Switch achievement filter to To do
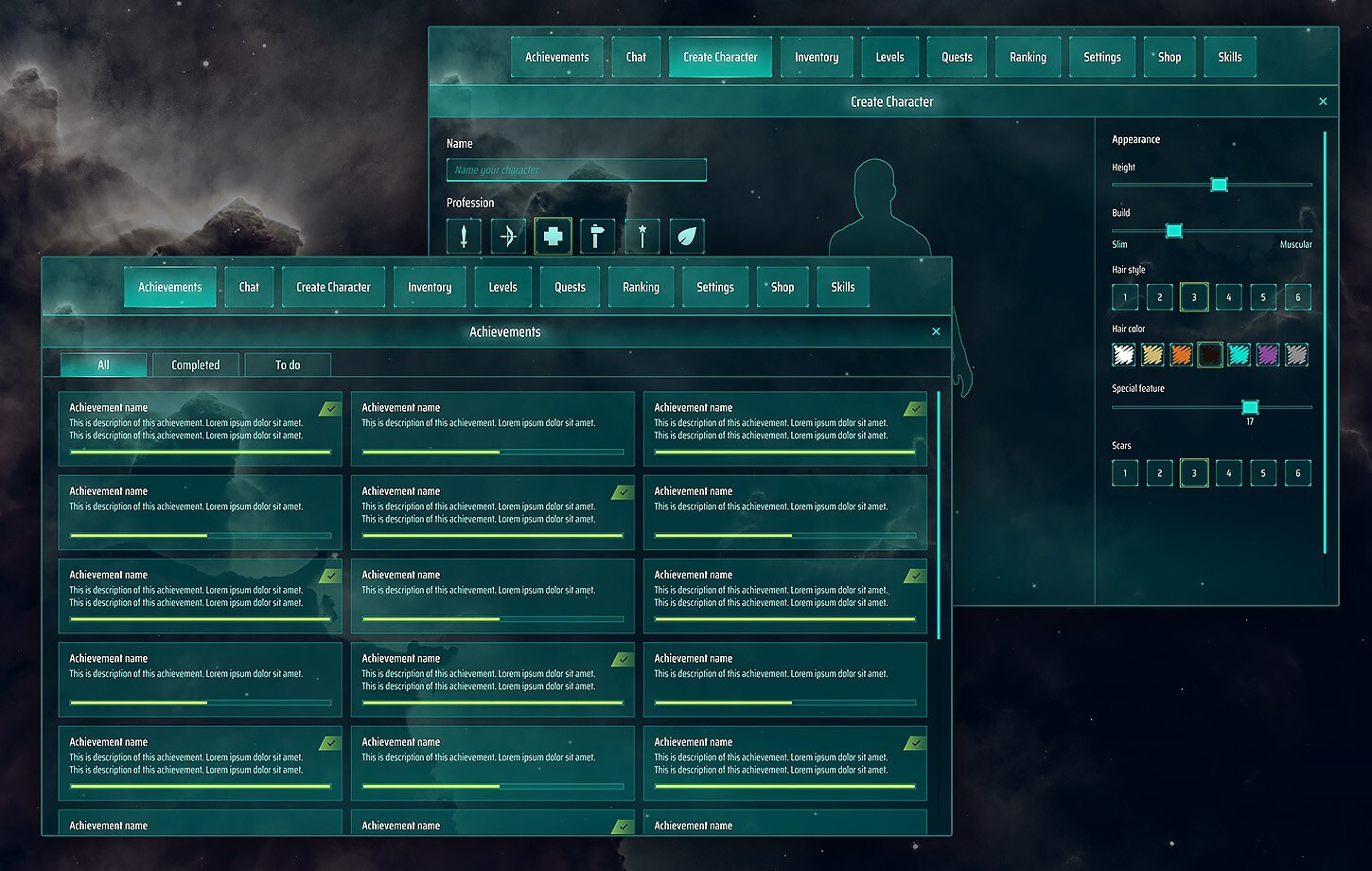The height and width of the screenshot is (871, 1372). point(287,364)
